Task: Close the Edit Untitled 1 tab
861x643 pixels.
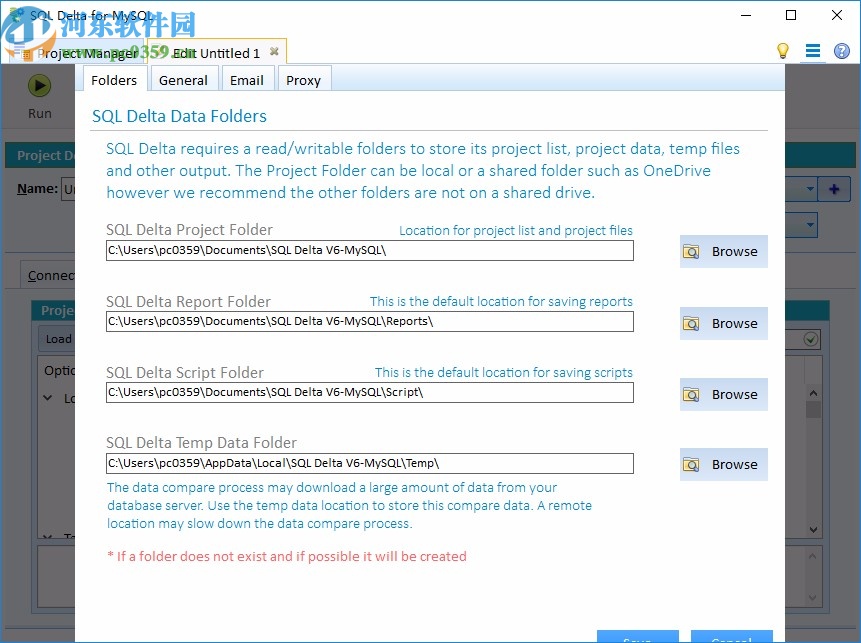Action: tap(274, 50)
